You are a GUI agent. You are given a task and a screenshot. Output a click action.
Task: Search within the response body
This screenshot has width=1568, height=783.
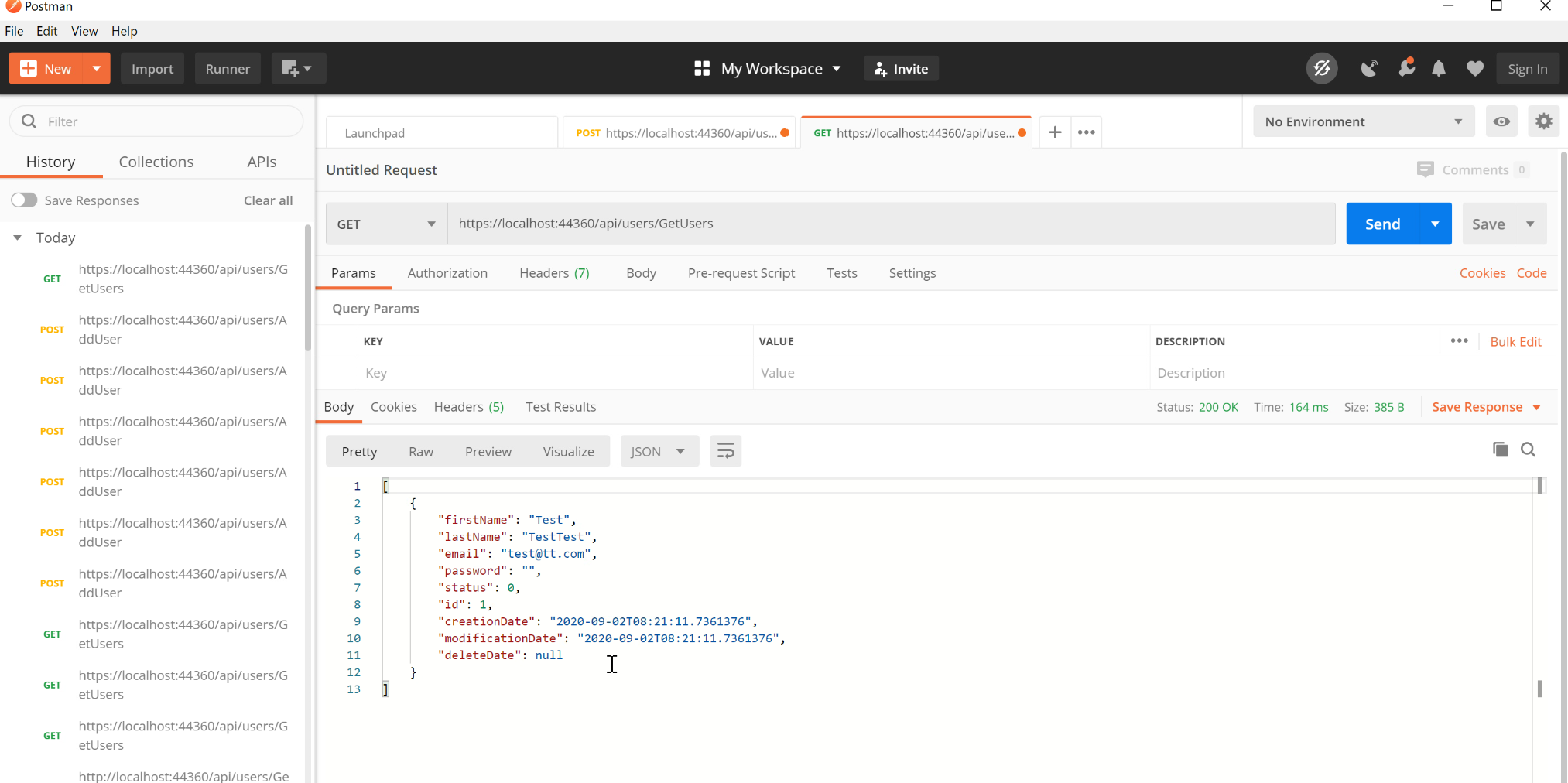(x=1528, y=450)
